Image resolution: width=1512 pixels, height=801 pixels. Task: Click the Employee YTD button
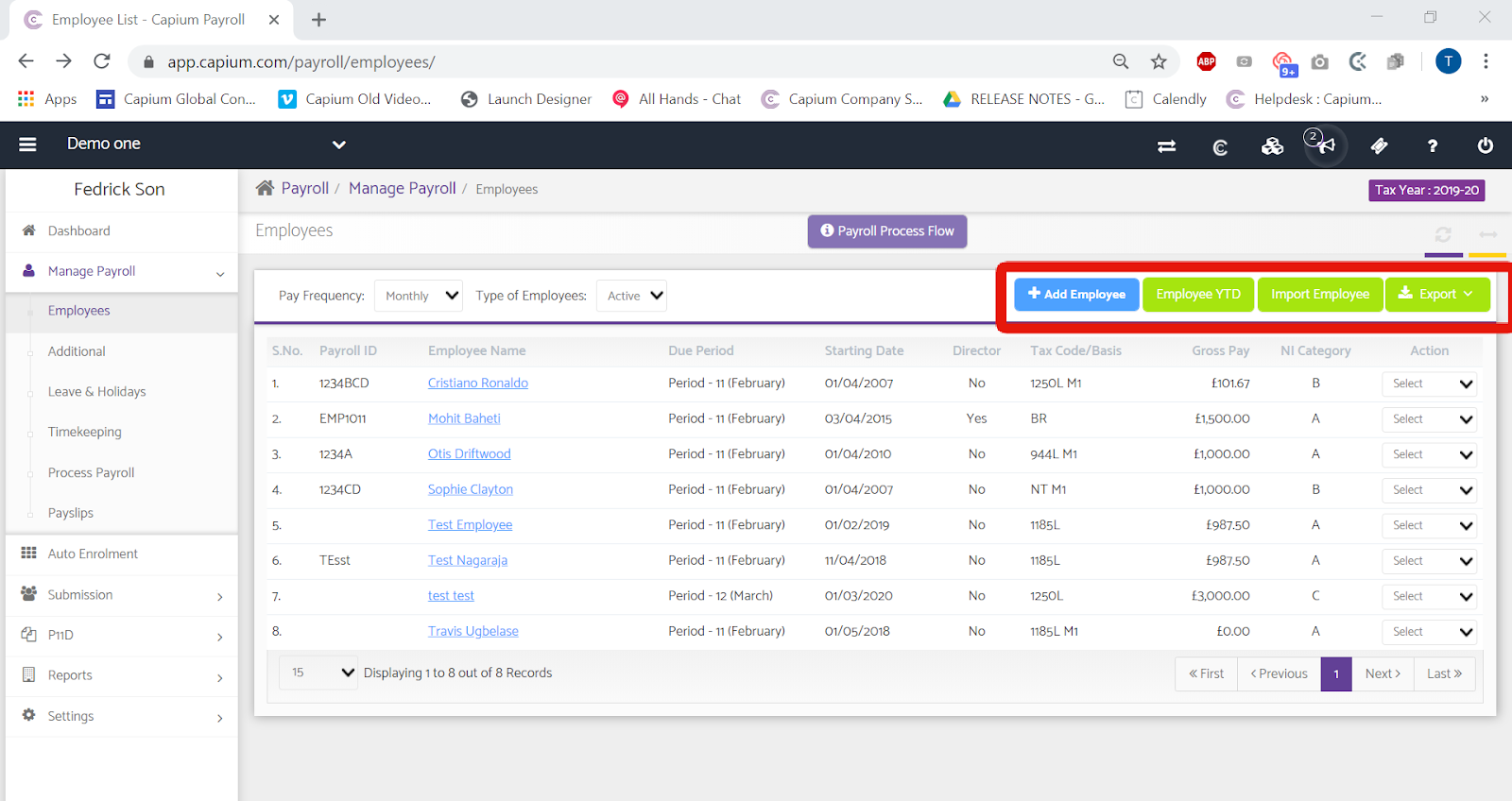point(1198,294)
